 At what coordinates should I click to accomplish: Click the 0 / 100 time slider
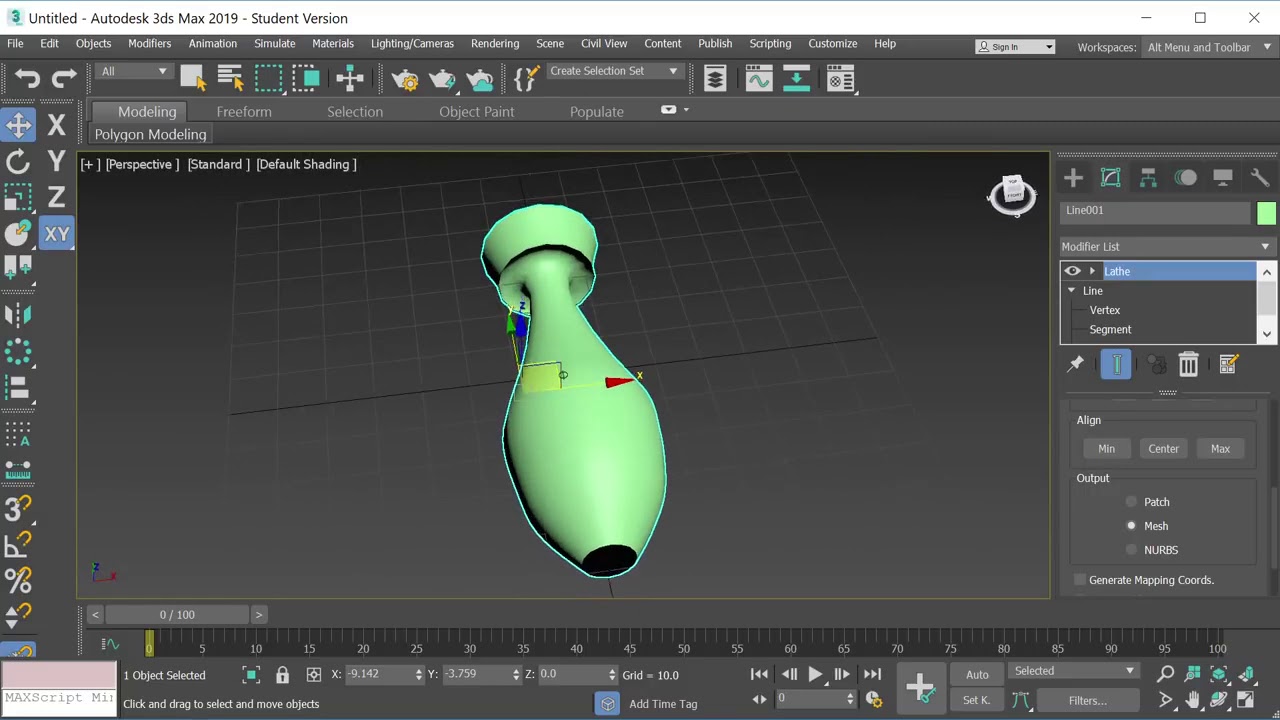pyautogui.click(x=177, y=615)
